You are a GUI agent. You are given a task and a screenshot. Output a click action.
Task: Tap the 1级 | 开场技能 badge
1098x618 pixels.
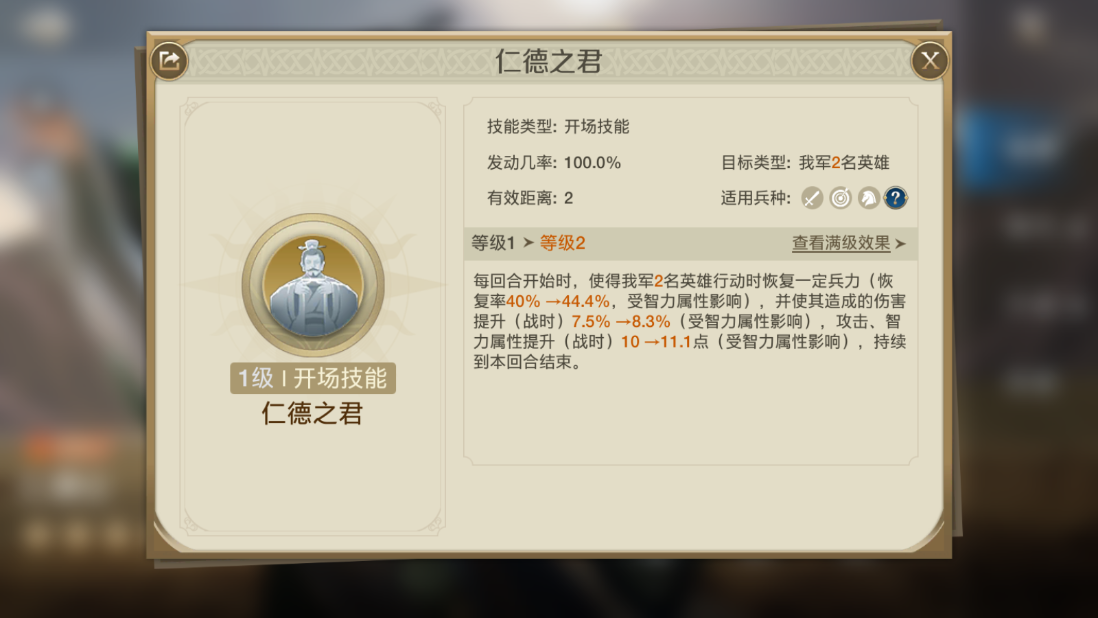(x=313, y=378)
